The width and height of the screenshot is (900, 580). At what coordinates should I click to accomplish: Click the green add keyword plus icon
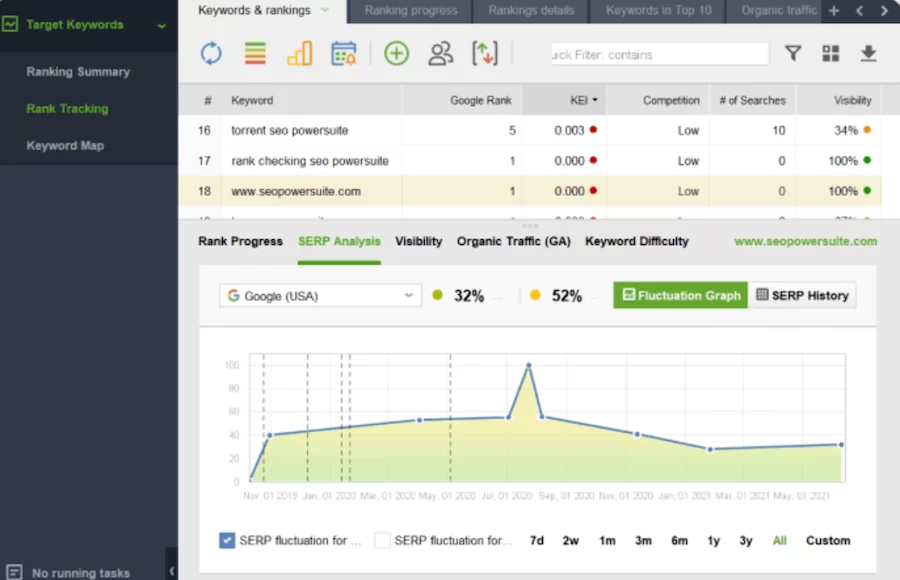click(396, 53)
